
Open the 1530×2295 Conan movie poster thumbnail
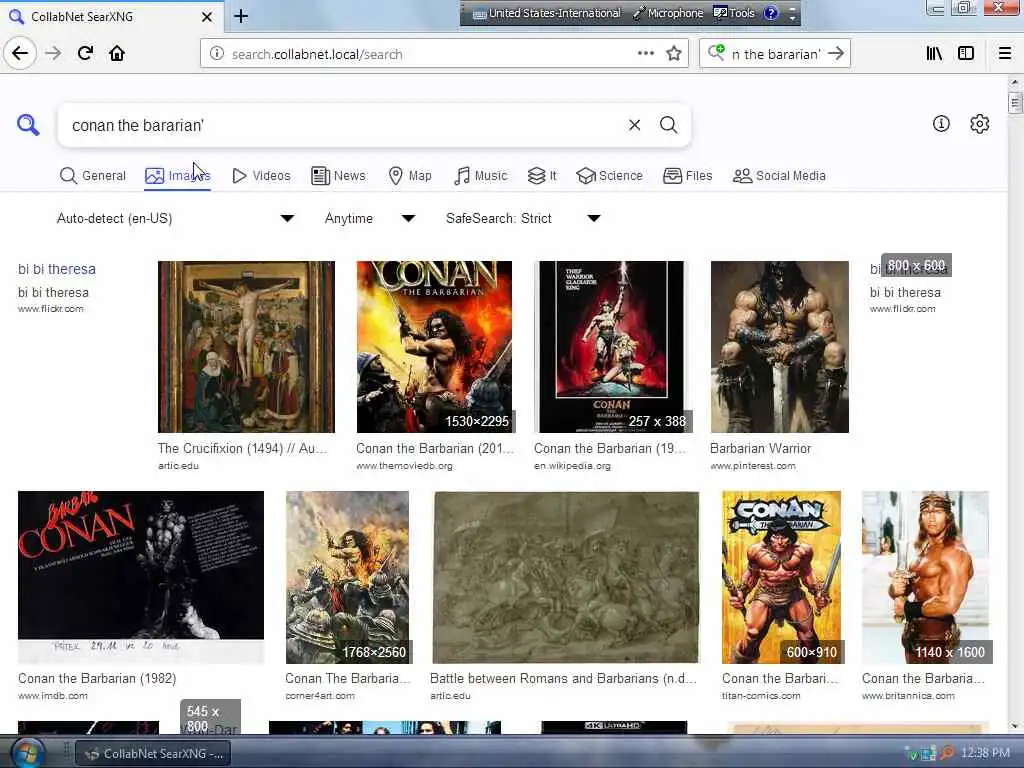tap(434, 347)
